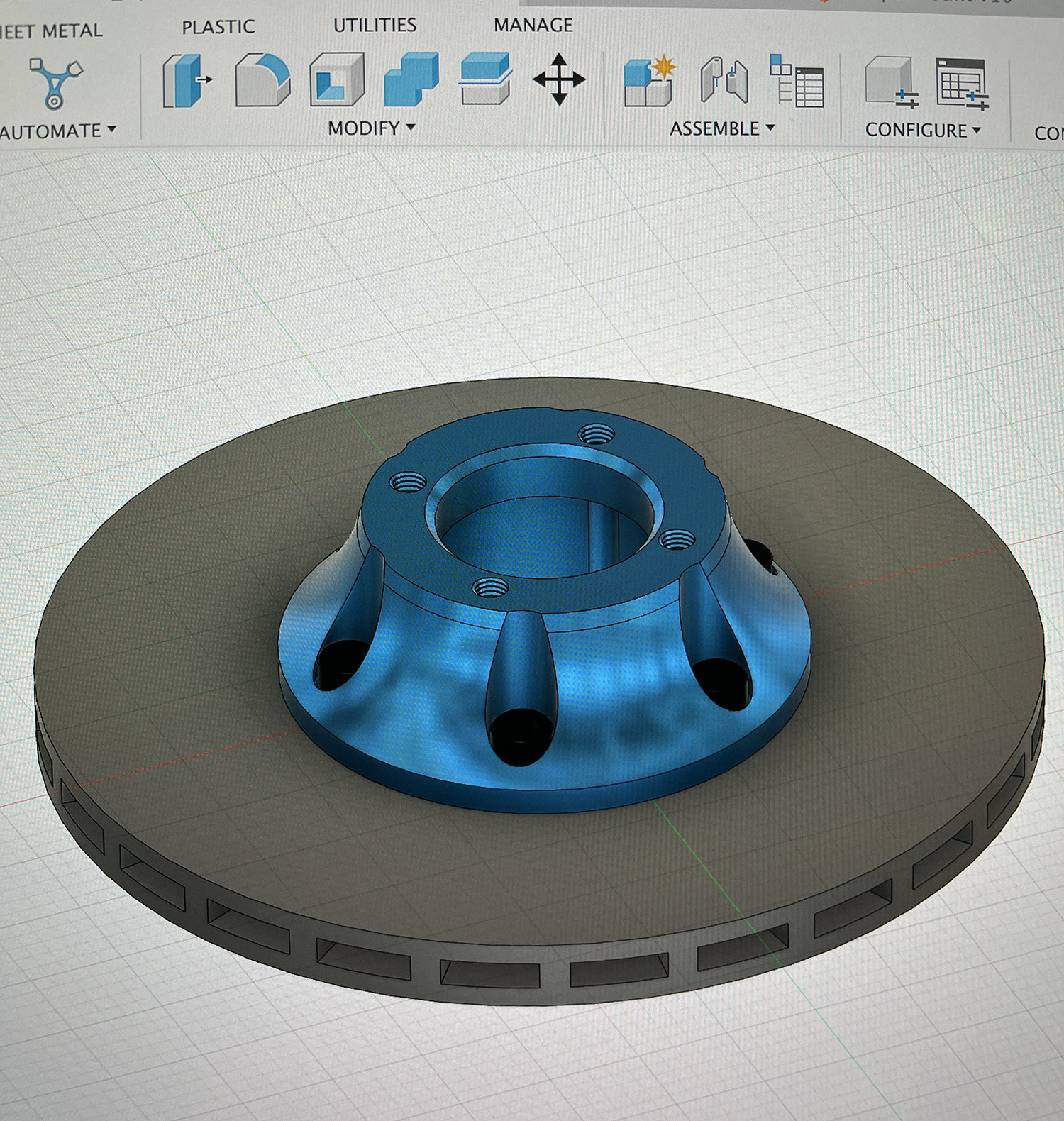Open the AUTOMATE dropdown menu
Image resolution: width=1064 pixels, height=1121 pixels.
click(58, 131)
